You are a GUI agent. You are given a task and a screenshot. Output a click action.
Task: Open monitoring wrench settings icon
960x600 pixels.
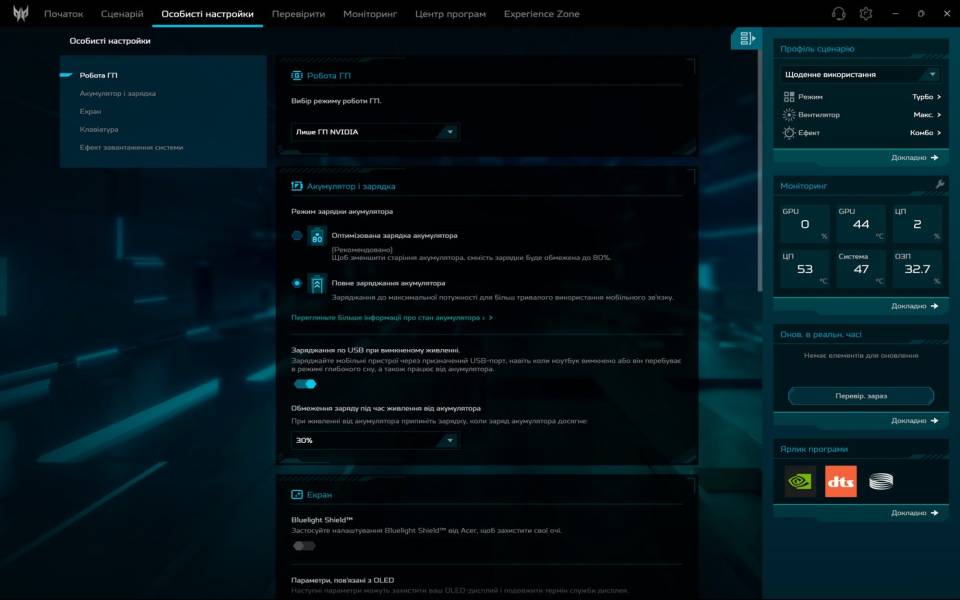(940, 184)
